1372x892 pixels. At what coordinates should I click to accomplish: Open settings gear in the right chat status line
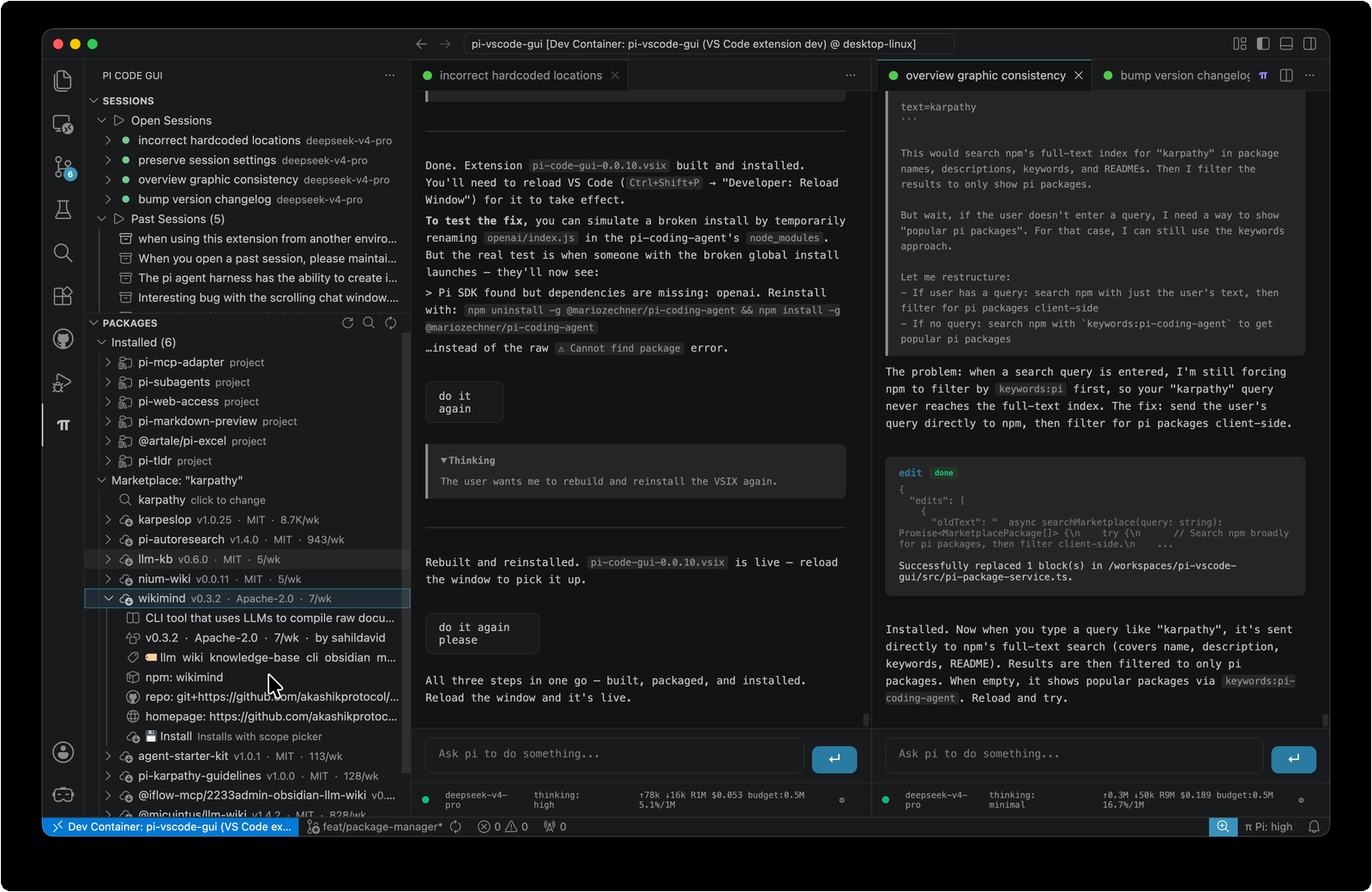(x=1301, y=800)
